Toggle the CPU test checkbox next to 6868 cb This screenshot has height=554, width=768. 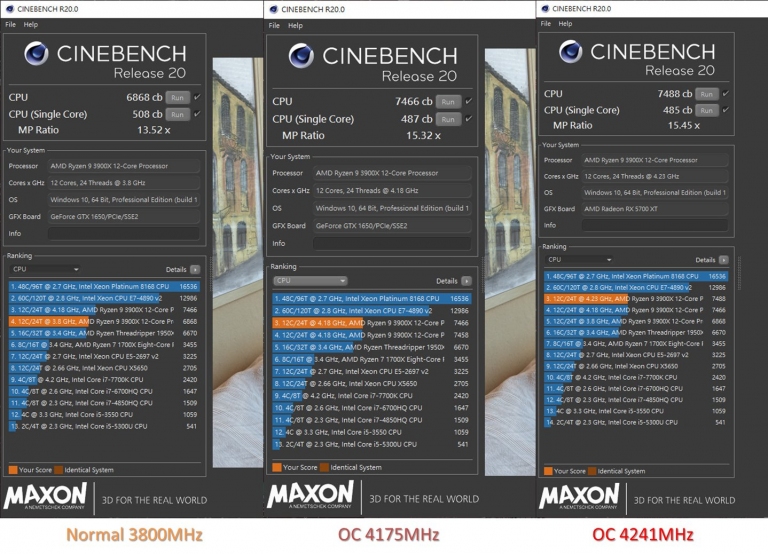197,97
